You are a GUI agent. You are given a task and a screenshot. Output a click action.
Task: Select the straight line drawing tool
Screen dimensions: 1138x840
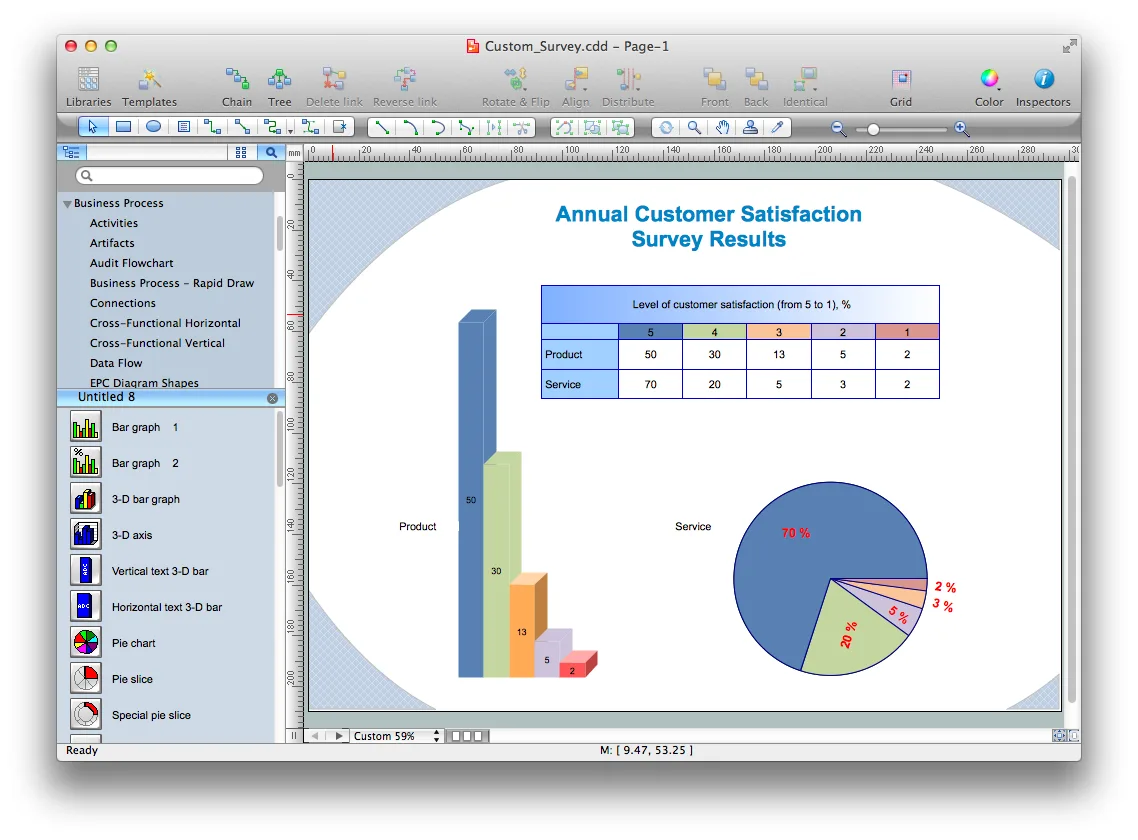382,128
